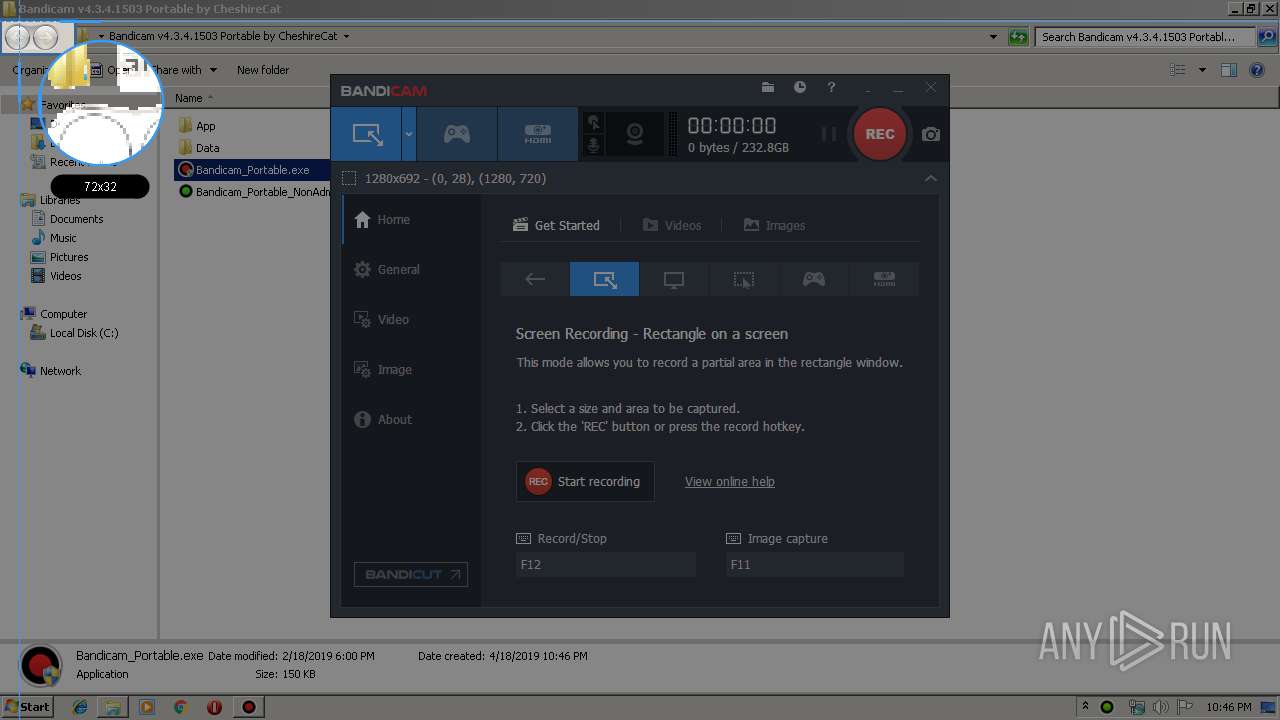Image resolution: width=1280 pixels, height=720 pixels.
Task: Open Bandicam help question mark icon
Action: pos(831,88)
